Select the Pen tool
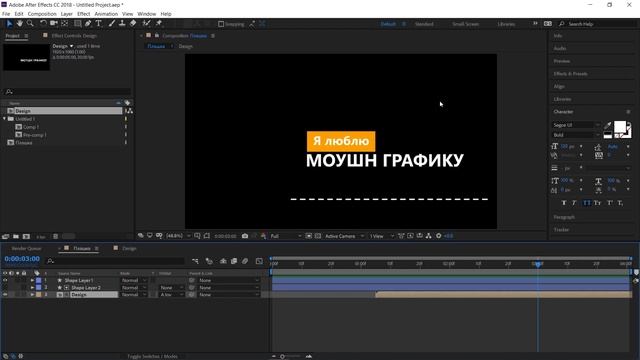640x360 pixels. pyautogui.click(x=88, y=24)
